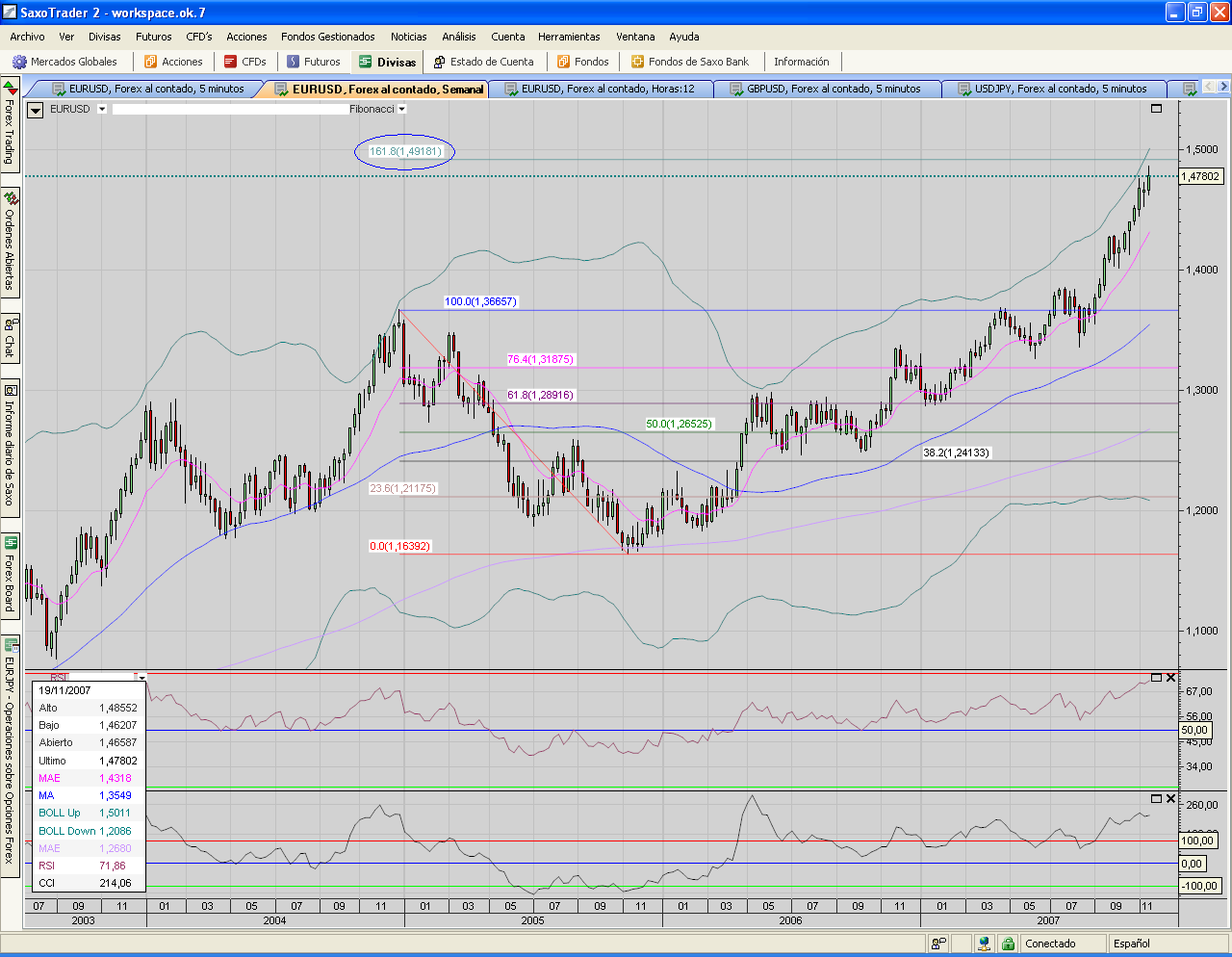The image size is (1232, 957).
Task: Open the Fibonacci tool dropdown
Action: pos(402,109)
